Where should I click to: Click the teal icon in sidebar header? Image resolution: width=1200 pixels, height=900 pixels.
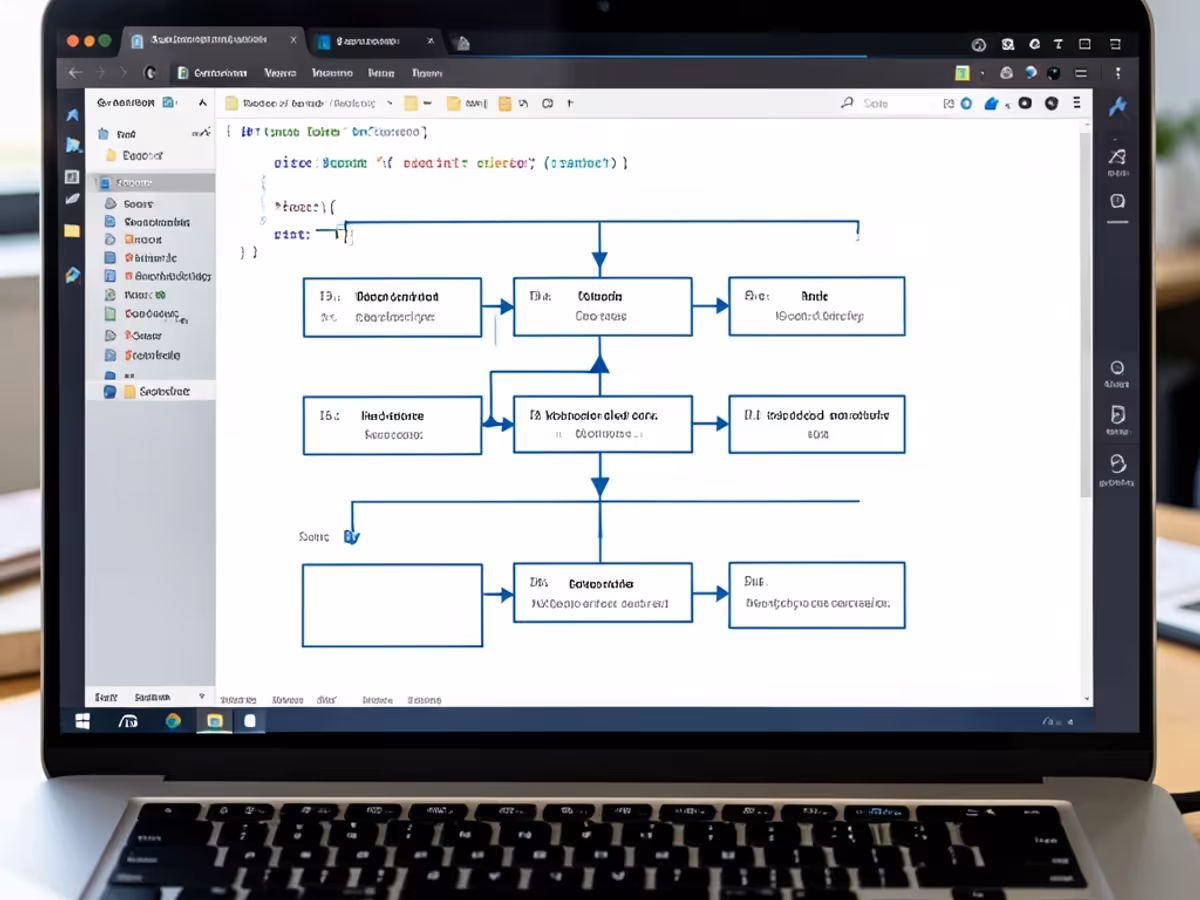(x=169, y=102)
